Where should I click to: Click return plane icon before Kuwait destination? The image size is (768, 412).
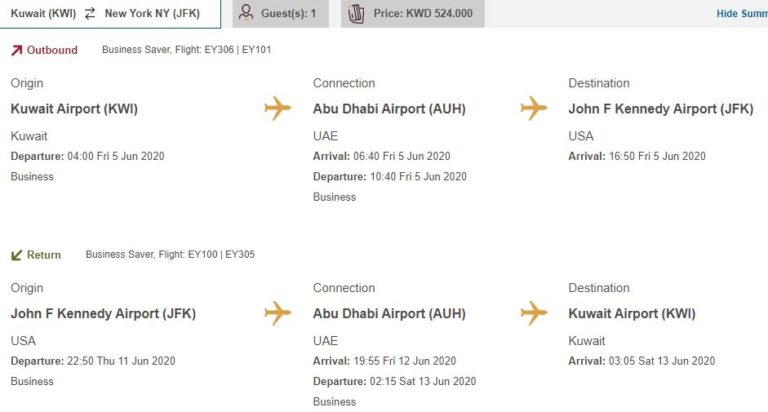tap(535, 313)
